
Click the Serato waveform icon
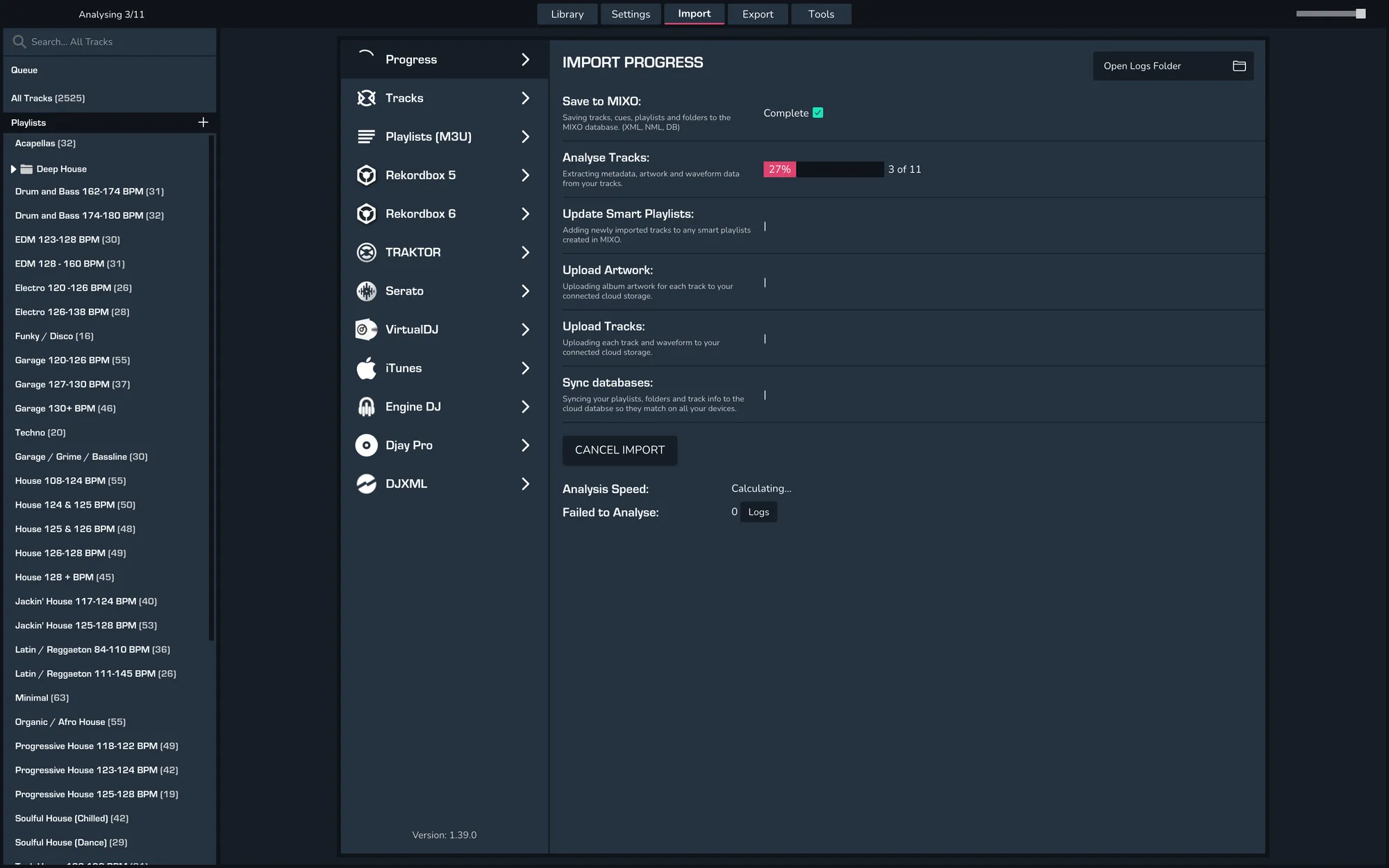tap(366, 291)
